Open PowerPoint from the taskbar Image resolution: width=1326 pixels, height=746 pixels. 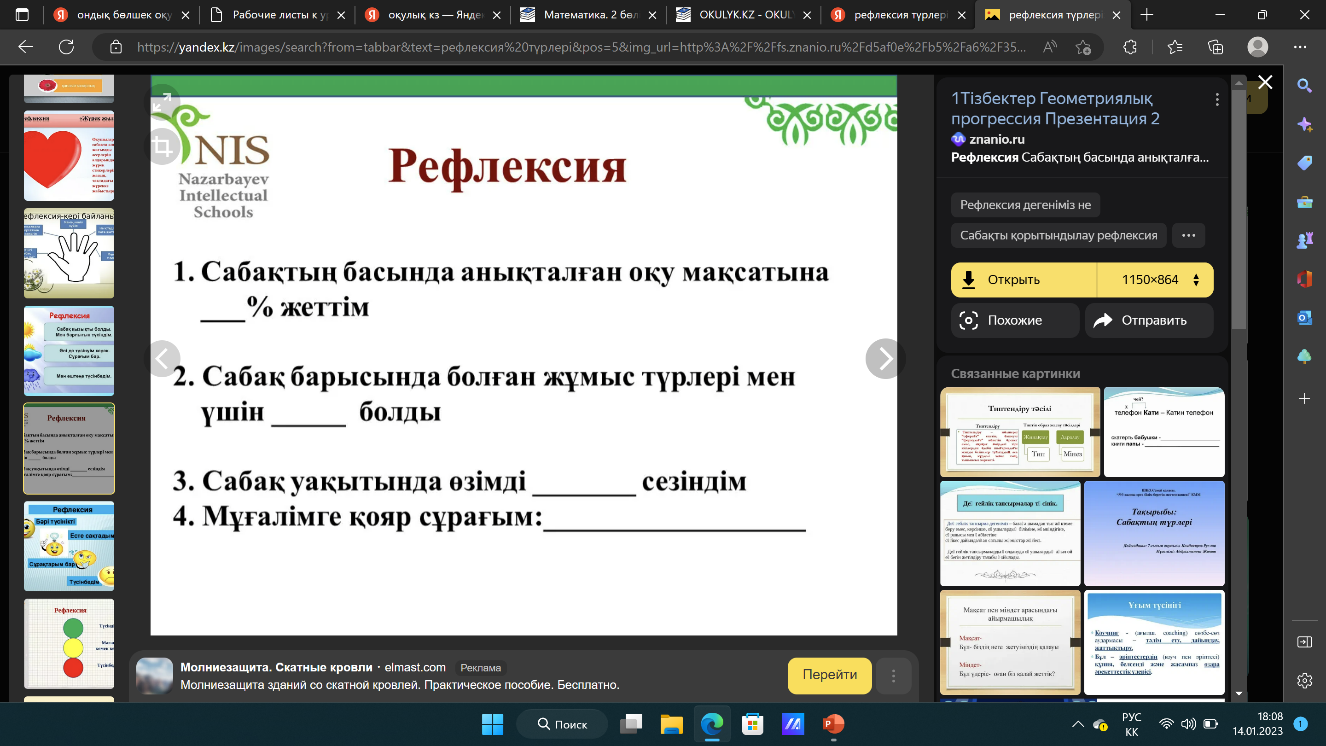[x=833, y=724]
